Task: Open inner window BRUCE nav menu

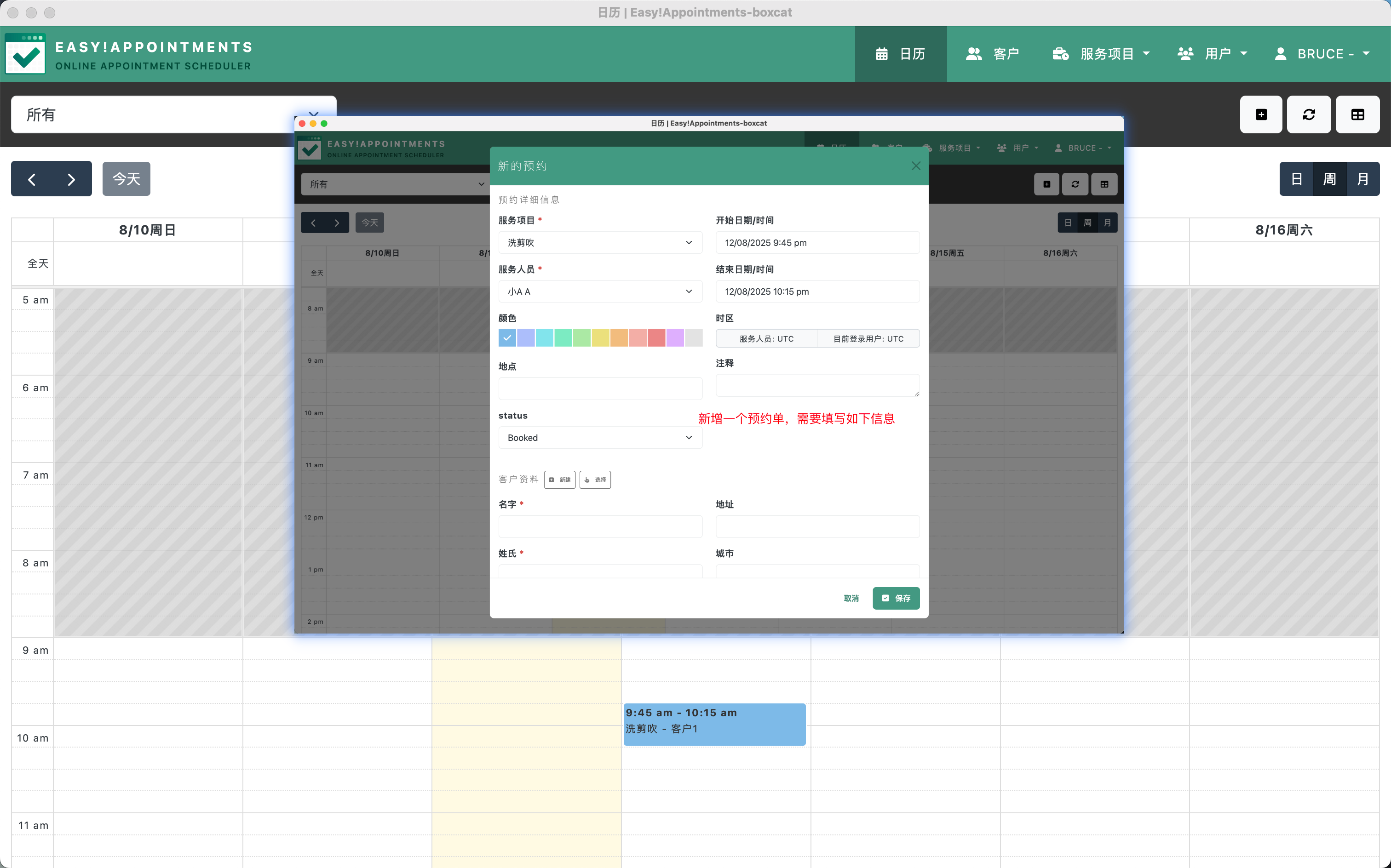Action: tap(1083, 148)
